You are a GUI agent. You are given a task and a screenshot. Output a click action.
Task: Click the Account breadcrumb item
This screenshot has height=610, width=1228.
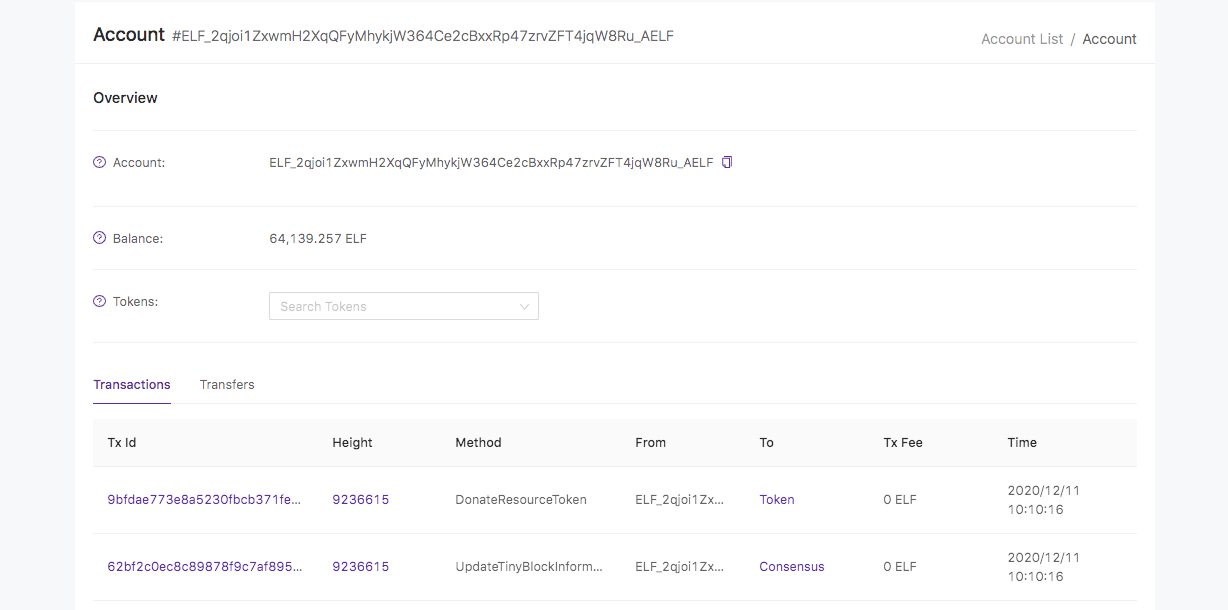click(1109, 39)
